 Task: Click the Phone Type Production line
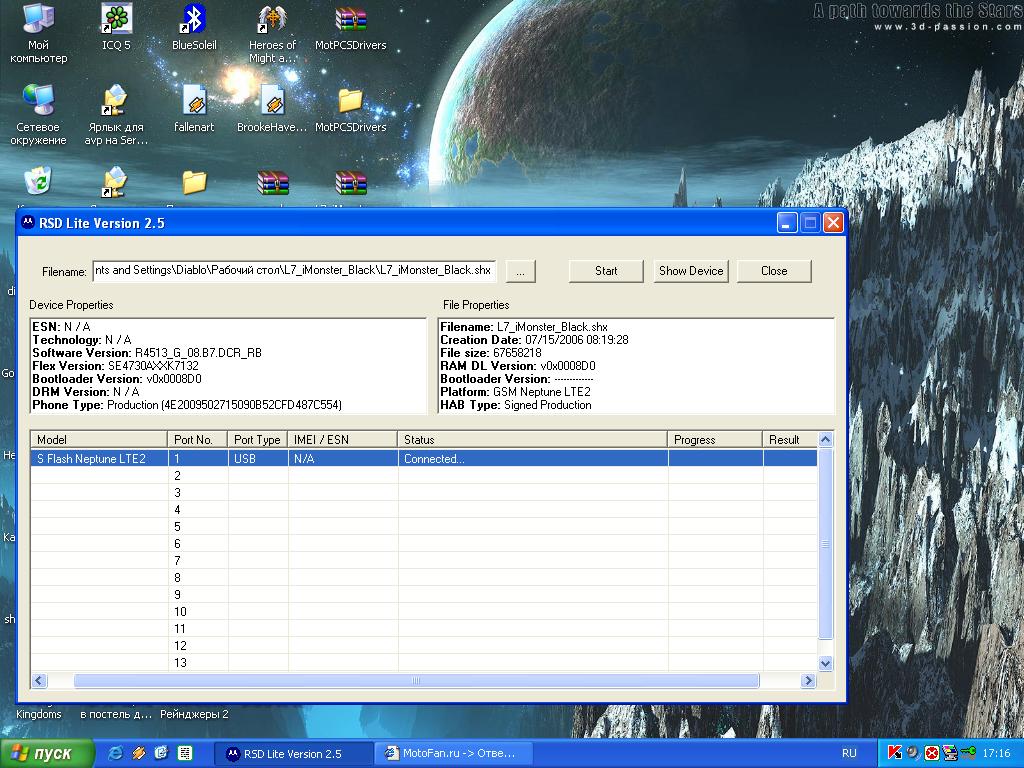point(187,405)
